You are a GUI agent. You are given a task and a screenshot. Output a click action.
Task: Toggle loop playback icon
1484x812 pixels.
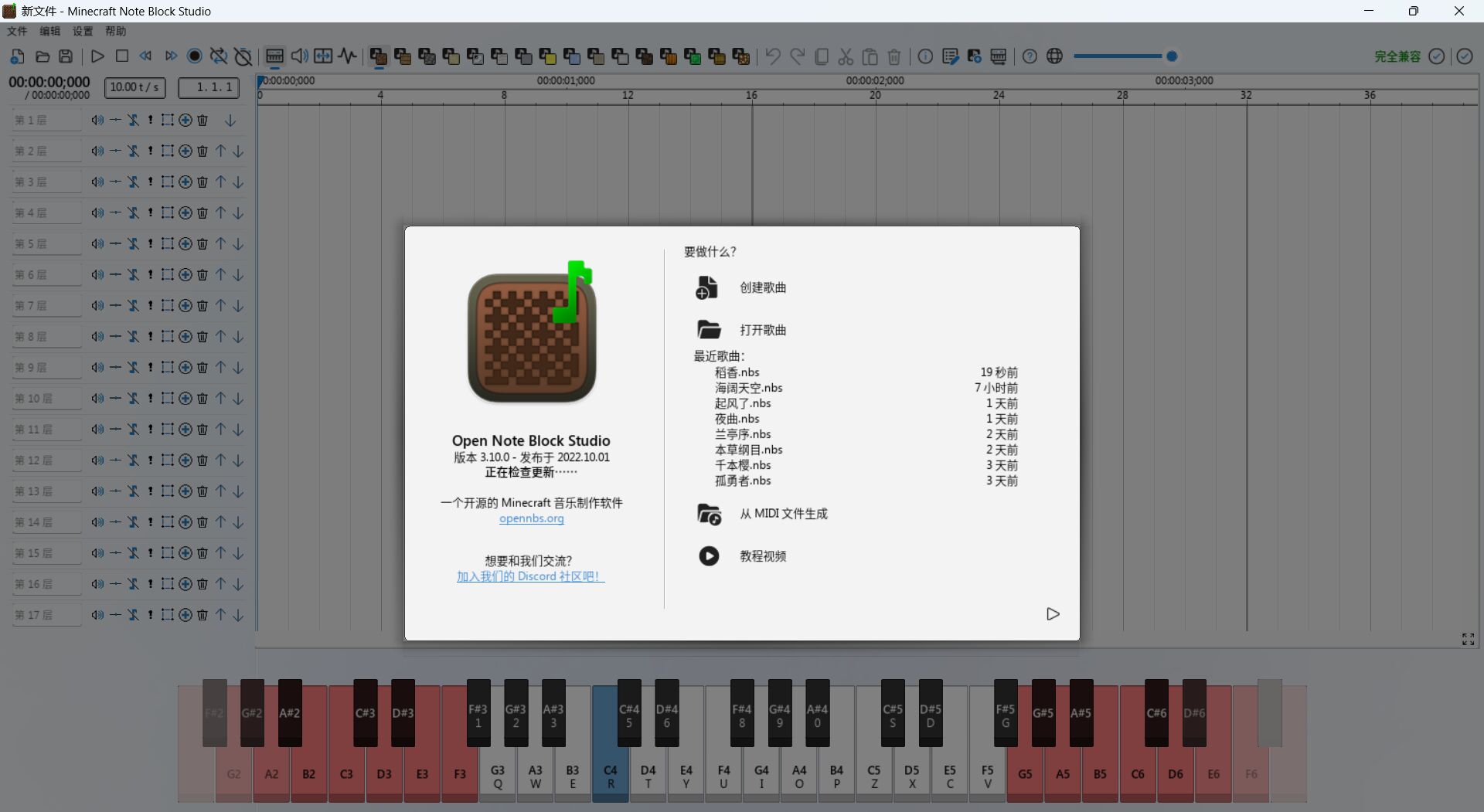coord(219,56)
